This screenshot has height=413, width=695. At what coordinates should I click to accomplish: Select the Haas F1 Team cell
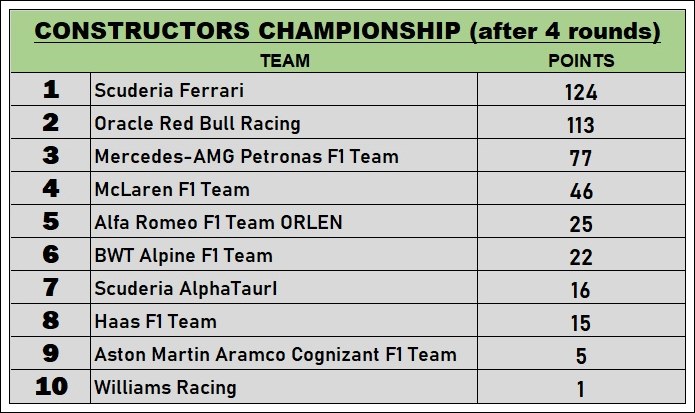point(155,321)
